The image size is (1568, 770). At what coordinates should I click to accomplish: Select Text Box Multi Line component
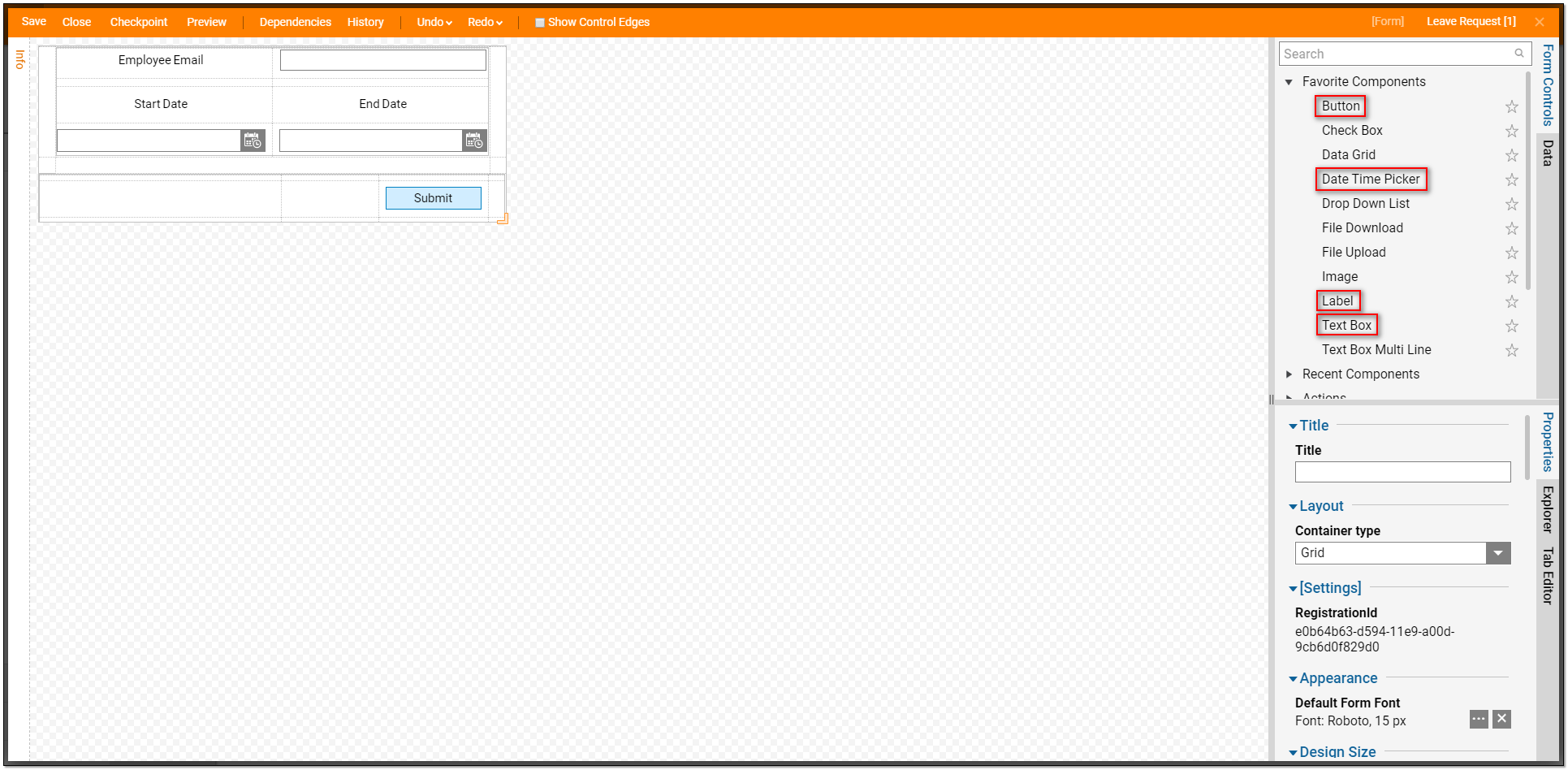[1376, 350]
